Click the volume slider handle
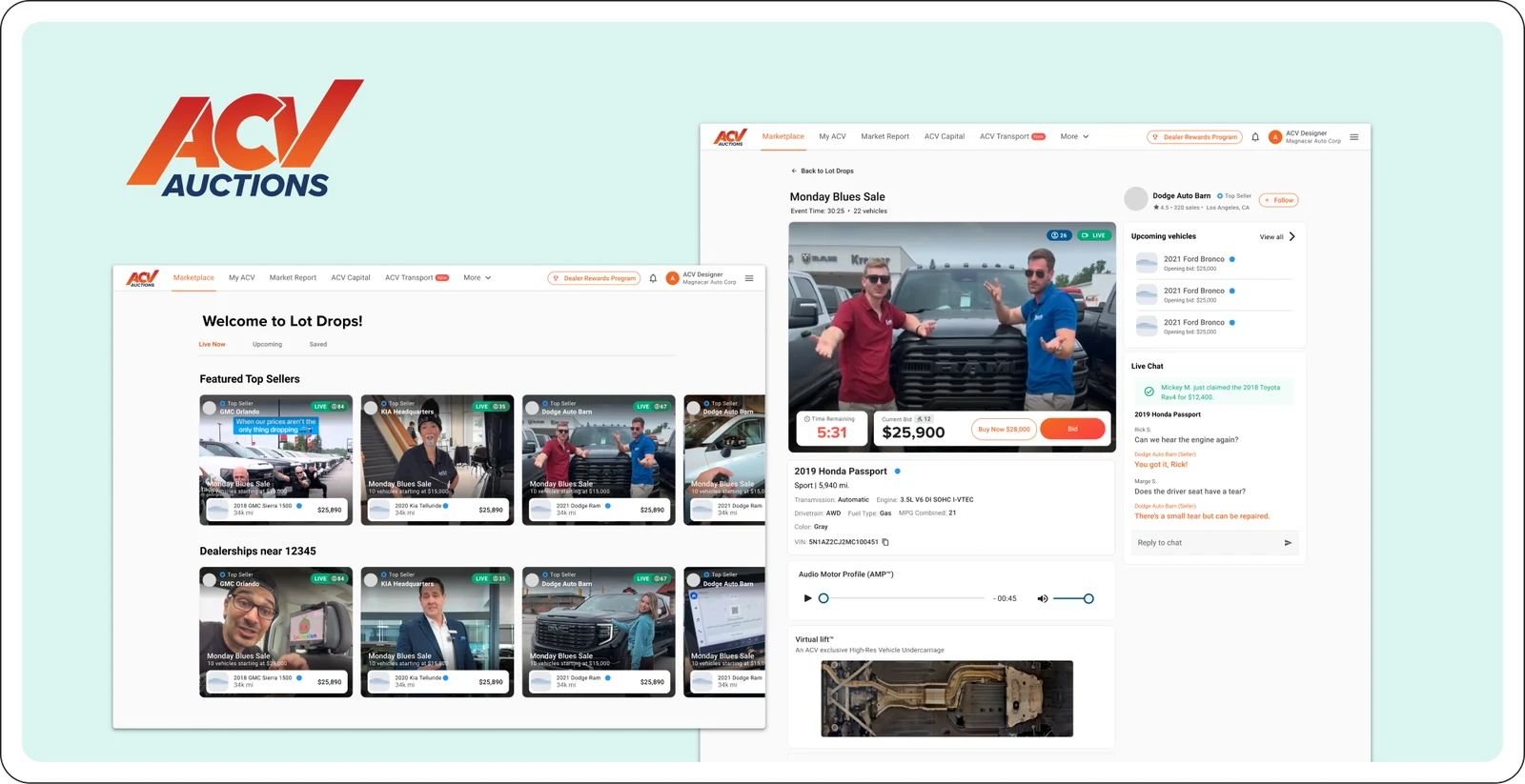The width and height of the screenshot is (1525, 784). (1088, 598)
